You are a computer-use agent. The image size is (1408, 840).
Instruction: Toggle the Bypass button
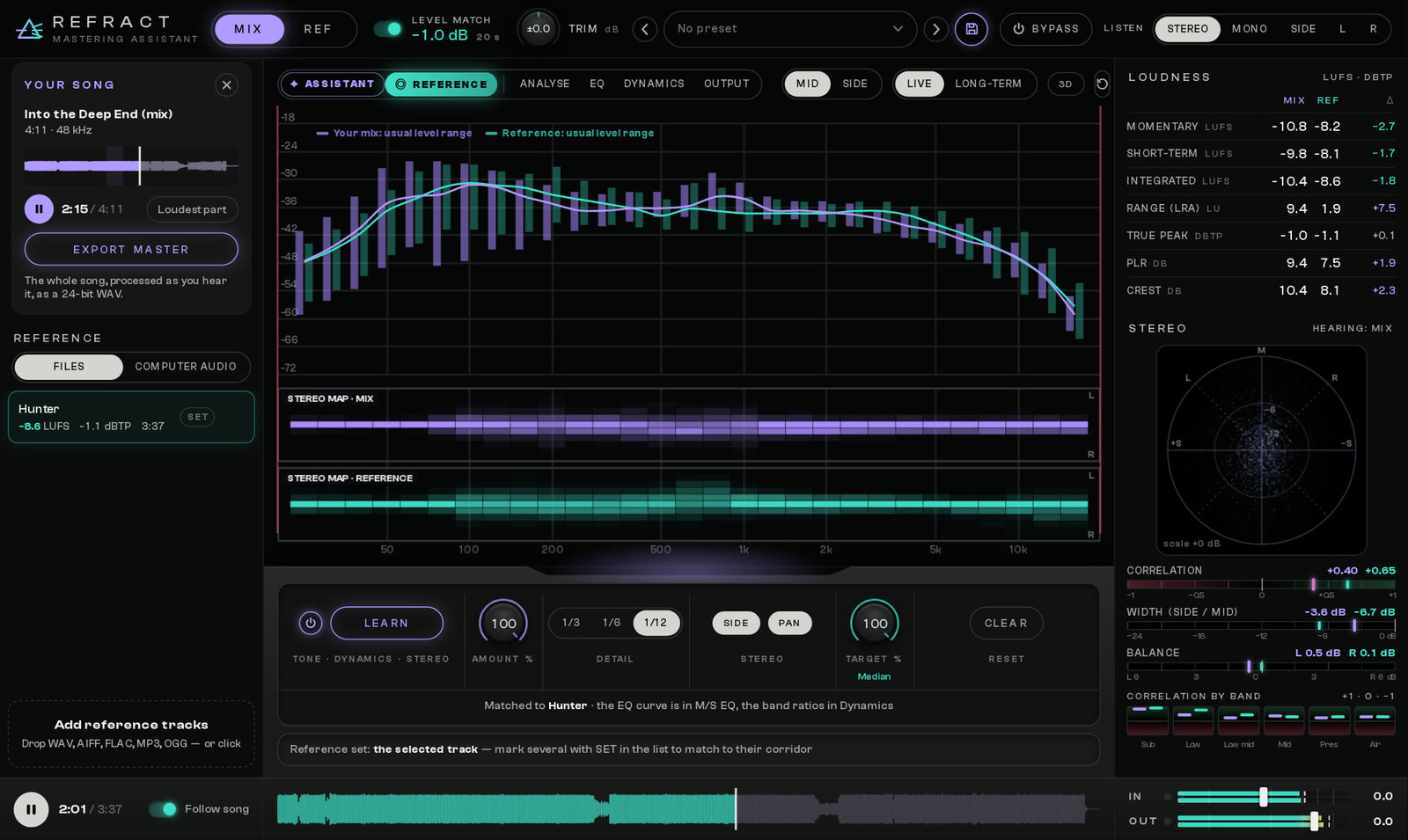[x=1045, y=29]
